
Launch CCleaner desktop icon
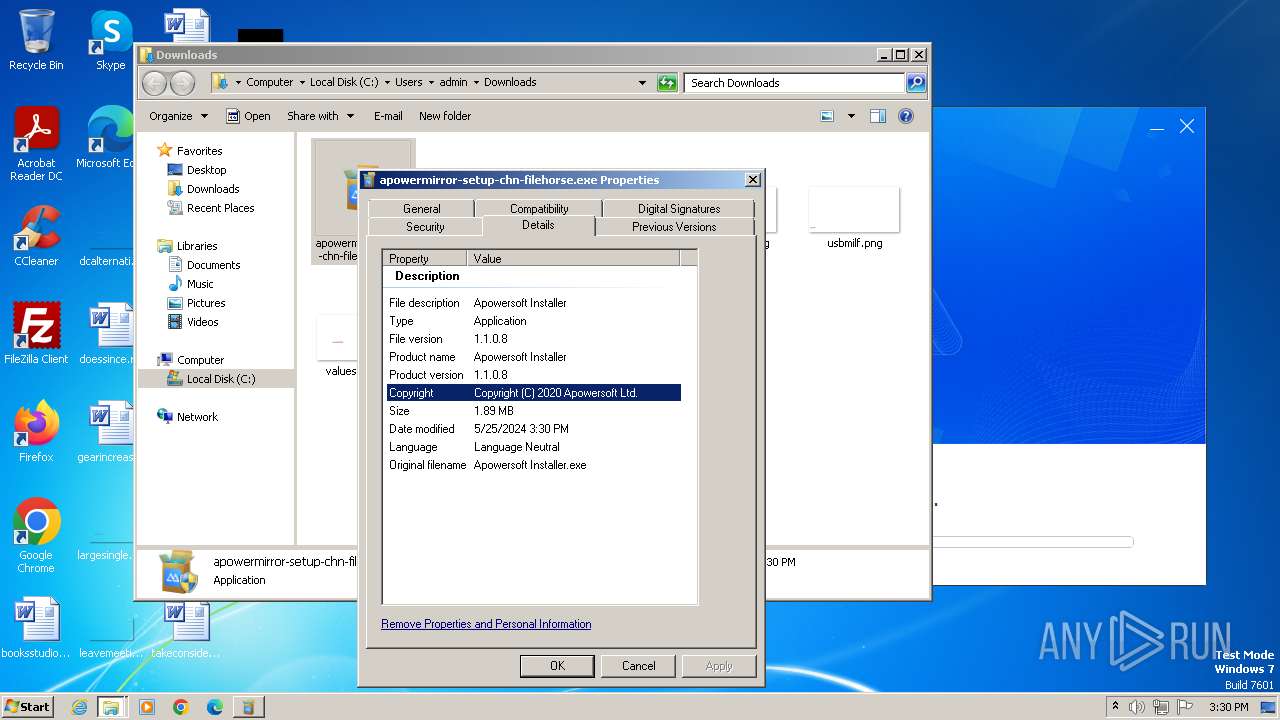pos(36,236)
